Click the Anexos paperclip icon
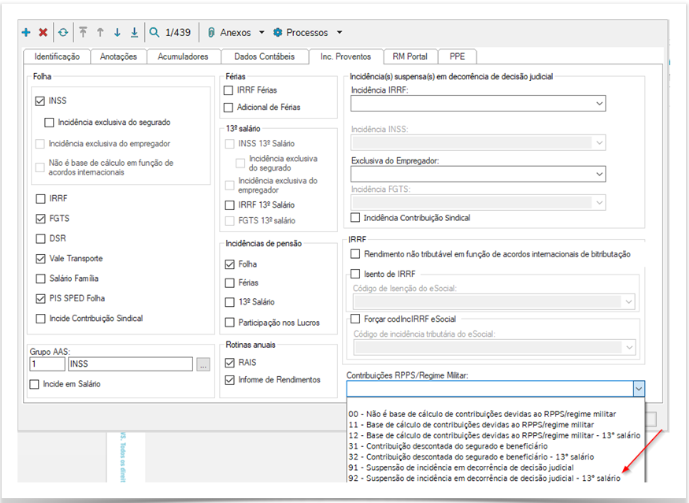The width and height of the screenshot is (689, 503). [211, 33]
